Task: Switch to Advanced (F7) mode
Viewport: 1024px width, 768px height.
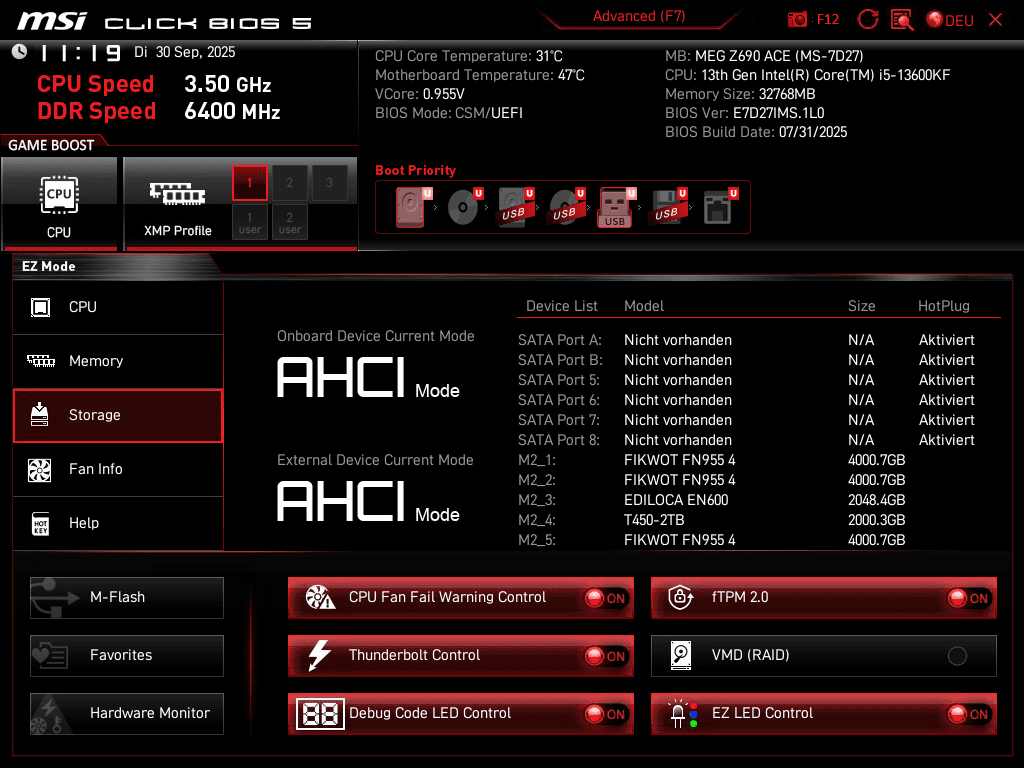Action: pos(639,16)
